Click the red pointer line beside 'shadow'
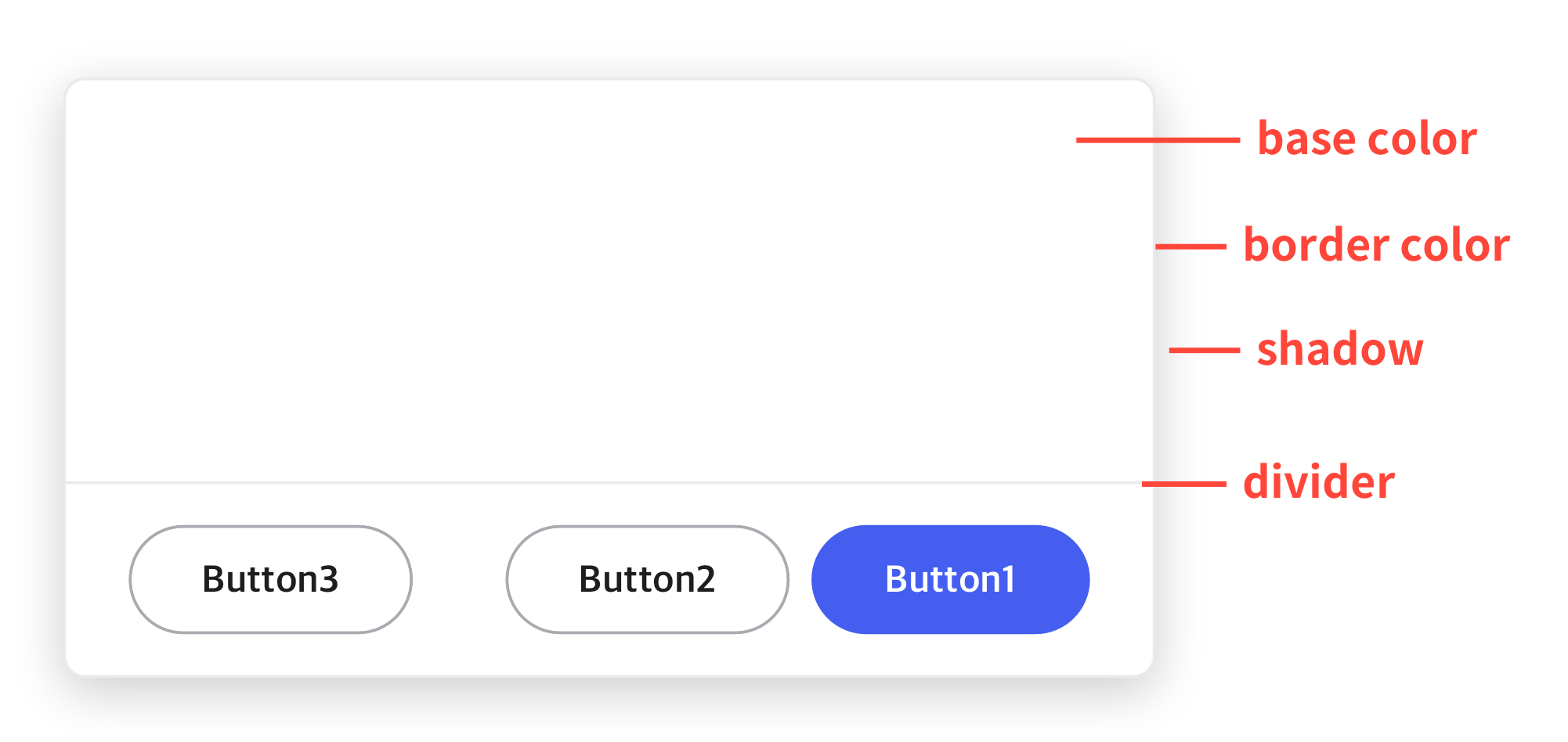Screen dimensions: 1568x742 pos(1204,350)
